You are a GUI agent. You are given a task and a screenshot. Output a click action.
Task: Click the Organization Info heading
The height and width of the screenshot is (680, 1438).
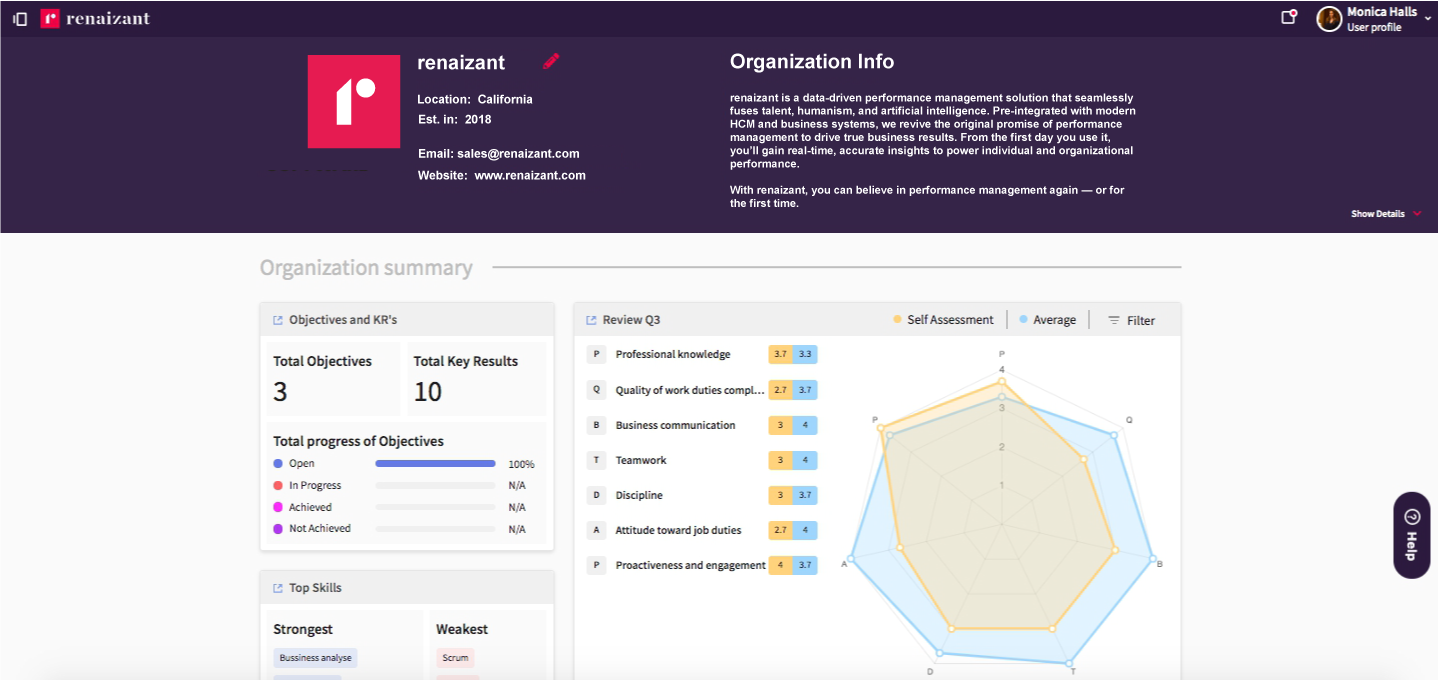[x=812, y=61]
